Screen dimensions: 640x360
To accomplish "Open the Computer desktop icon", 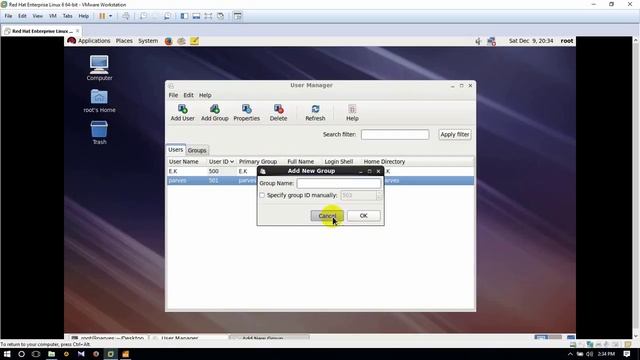I will (99, 68).
